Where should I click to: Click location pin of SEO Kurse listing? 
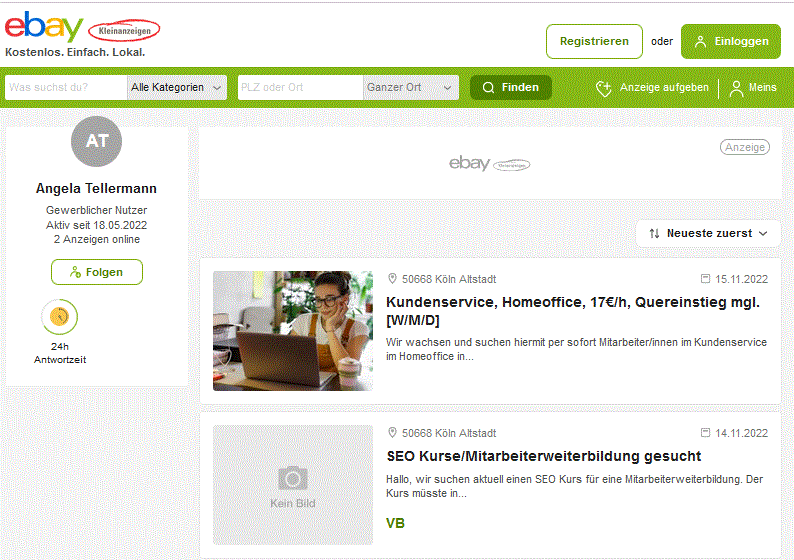point(392,432)
